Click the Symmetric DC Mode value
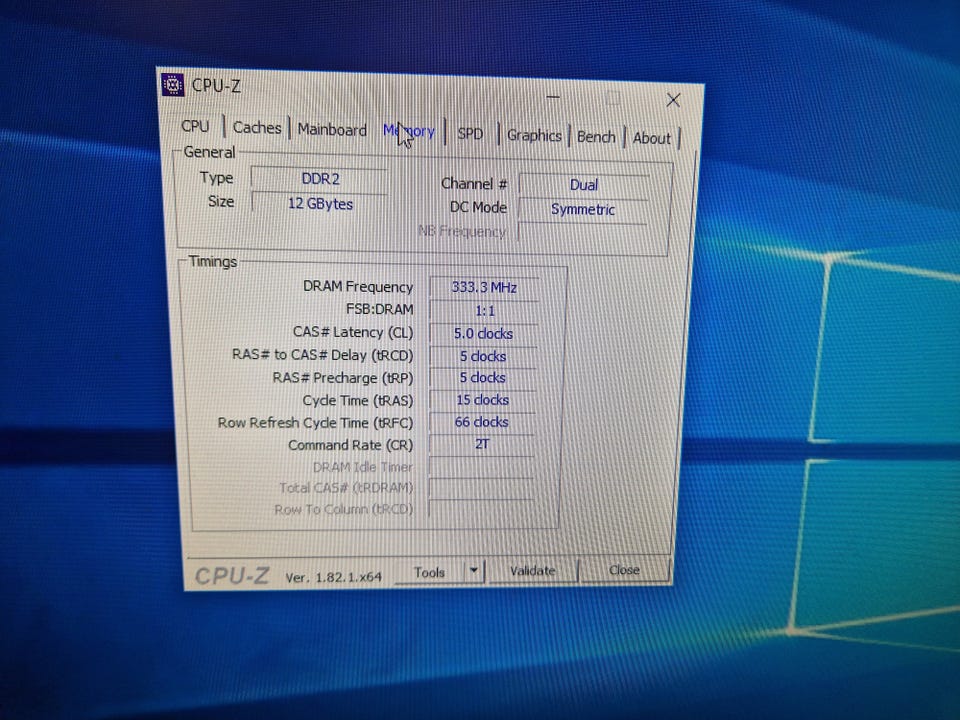960x720 pixels. pos(582,209)
